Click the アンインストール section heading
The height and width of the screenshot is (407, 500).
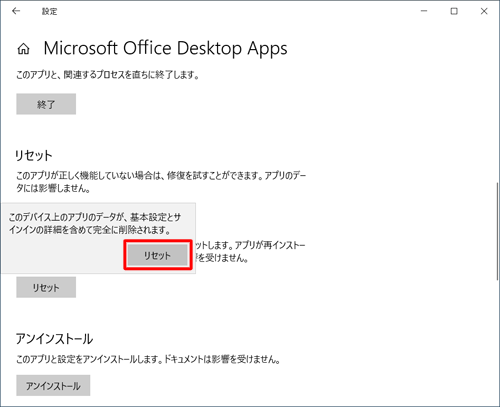point(54,339)
